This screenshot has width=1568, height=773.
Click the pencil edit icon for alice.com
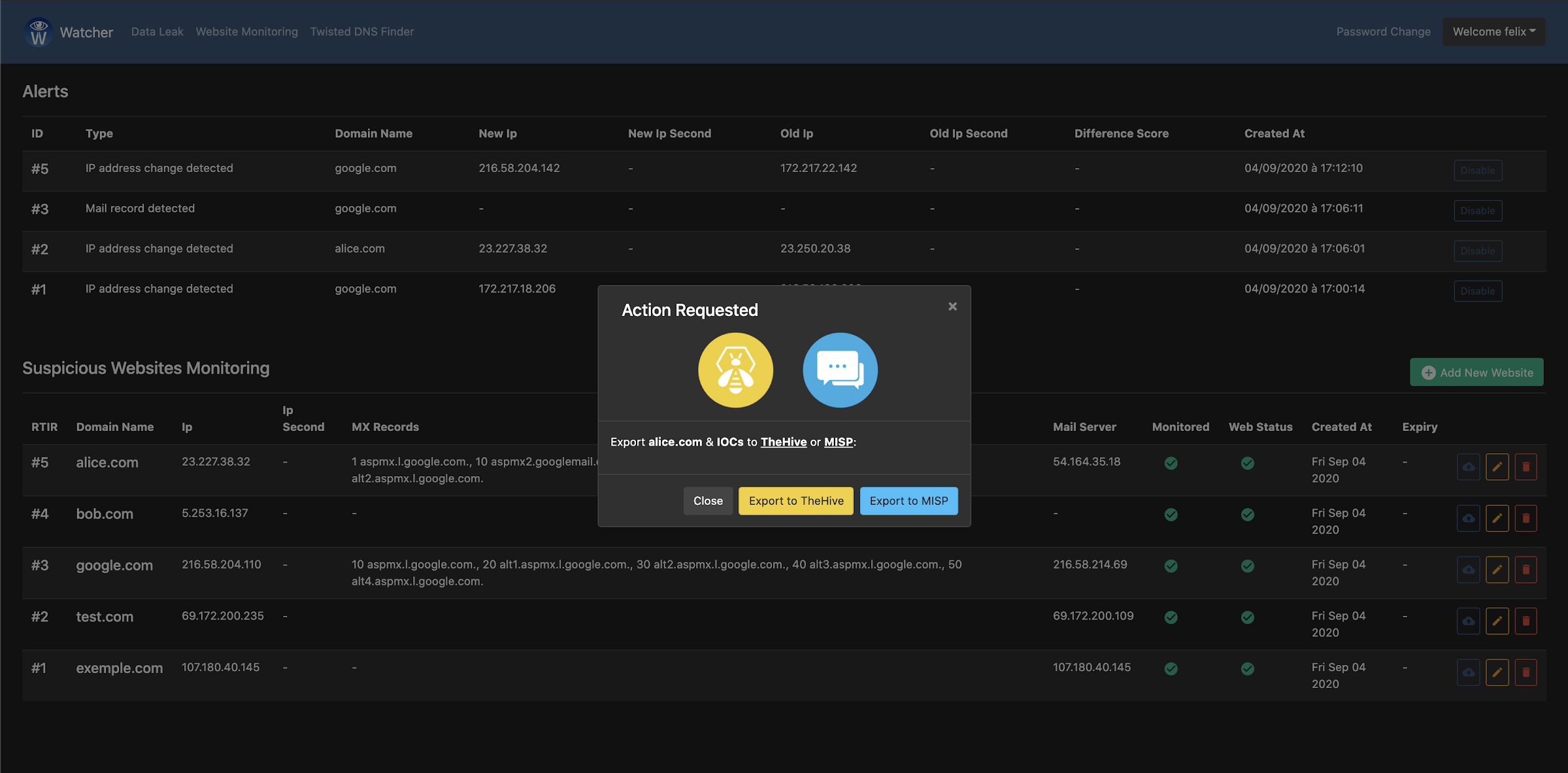click(x=1497, y=467)
